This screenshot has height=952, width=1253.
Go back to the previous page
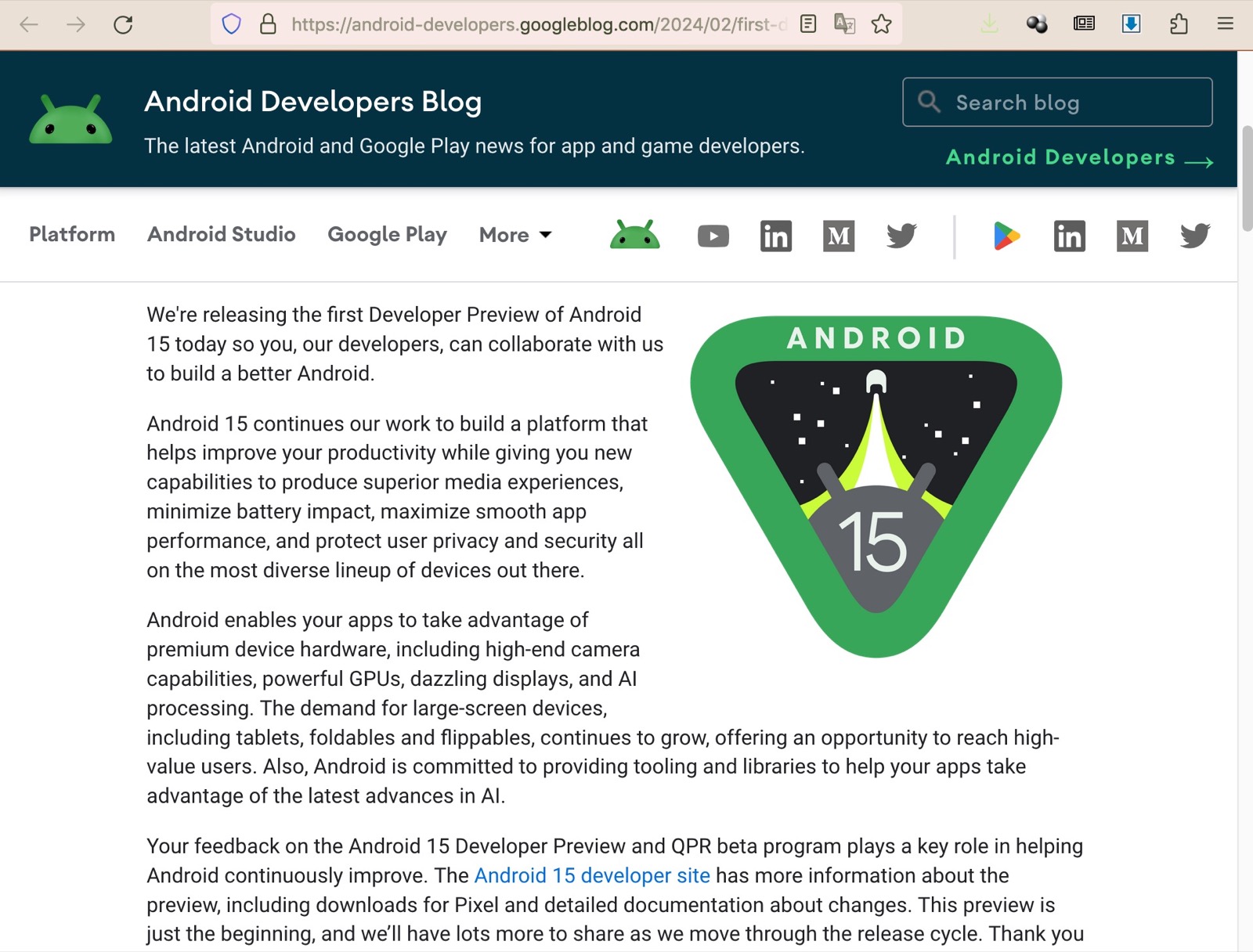(29, 24)
